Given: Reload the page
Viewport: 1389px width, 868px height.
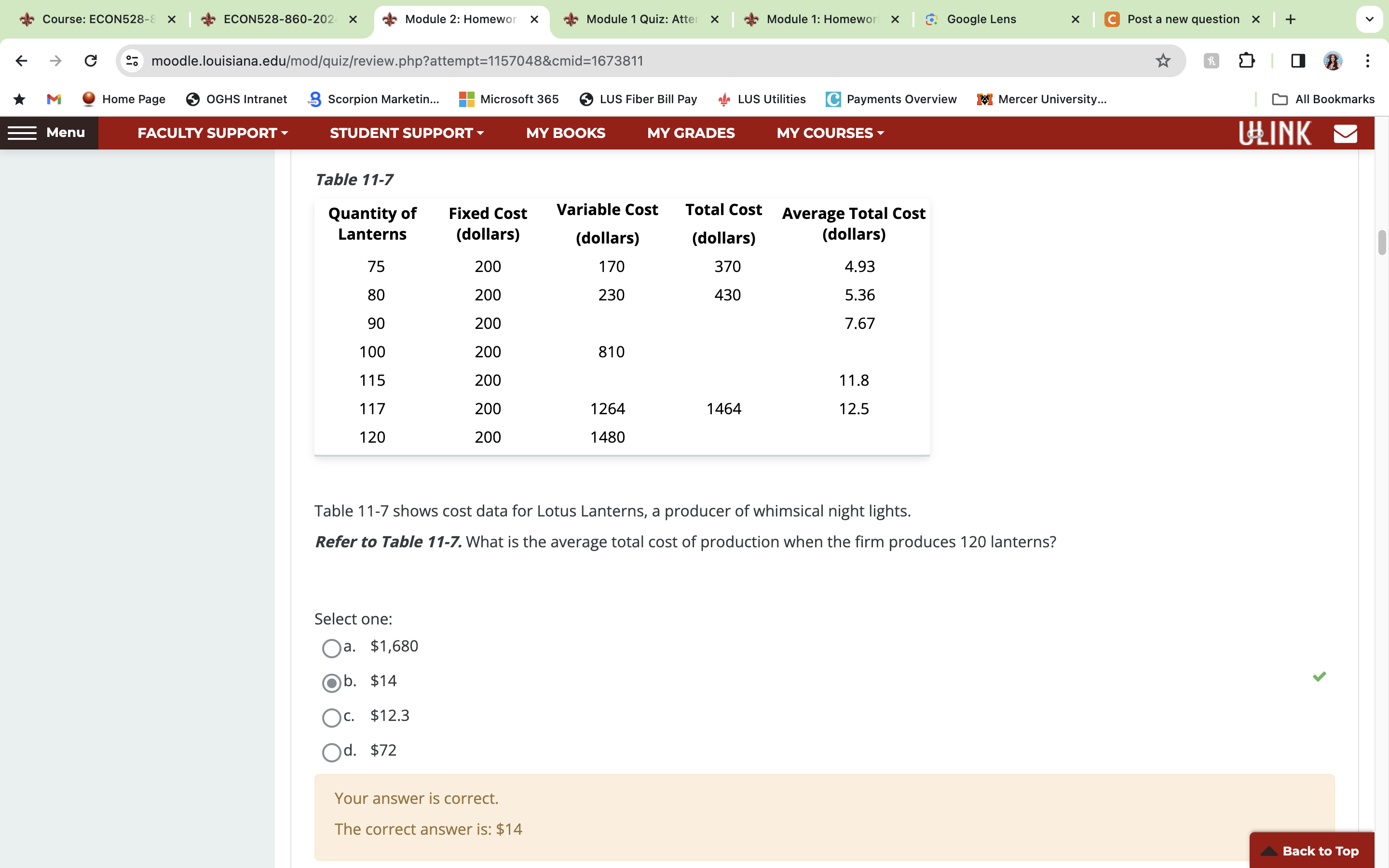Looking at the screenshot, I should click(x=91, y=60).
